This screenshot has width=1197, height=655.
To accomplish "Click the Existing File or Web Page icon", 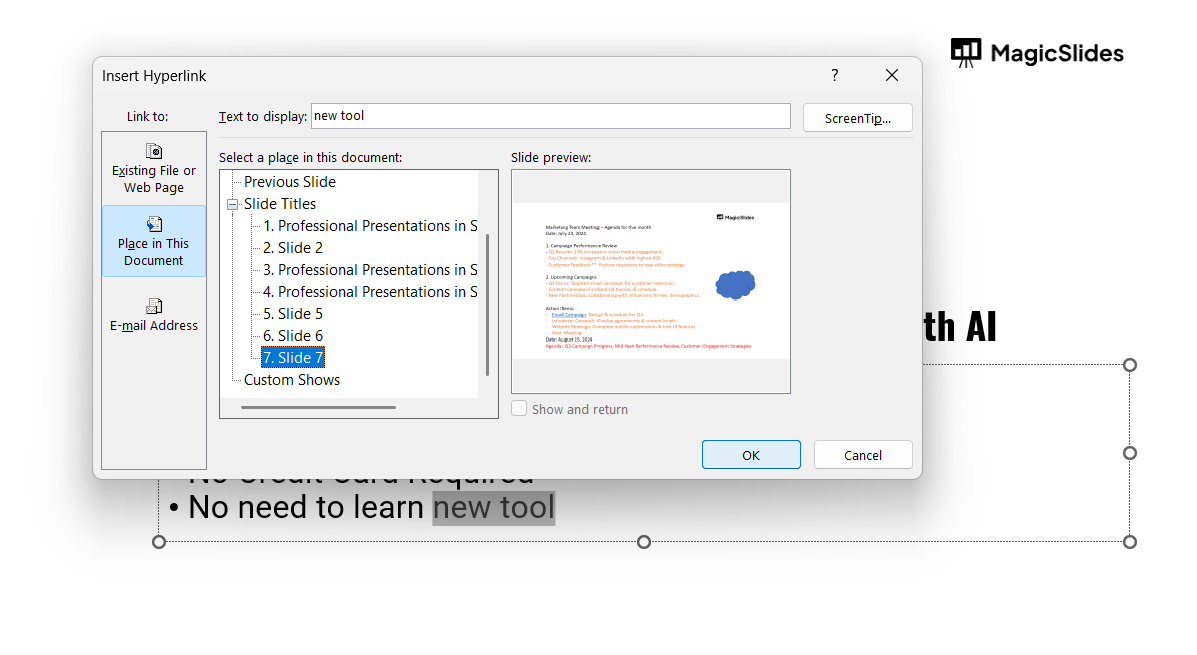I will coord(153,151).
